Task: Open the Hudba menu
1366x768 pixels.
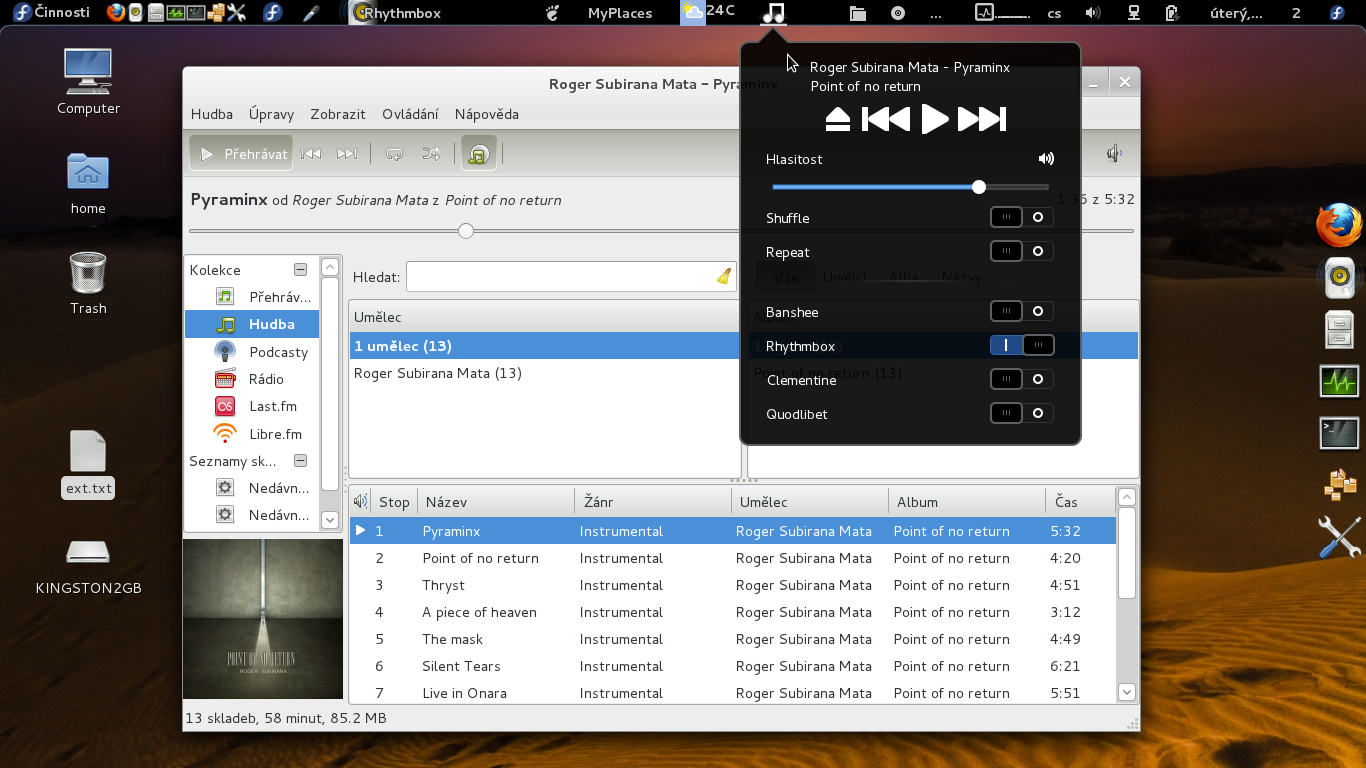Action: 212,114
